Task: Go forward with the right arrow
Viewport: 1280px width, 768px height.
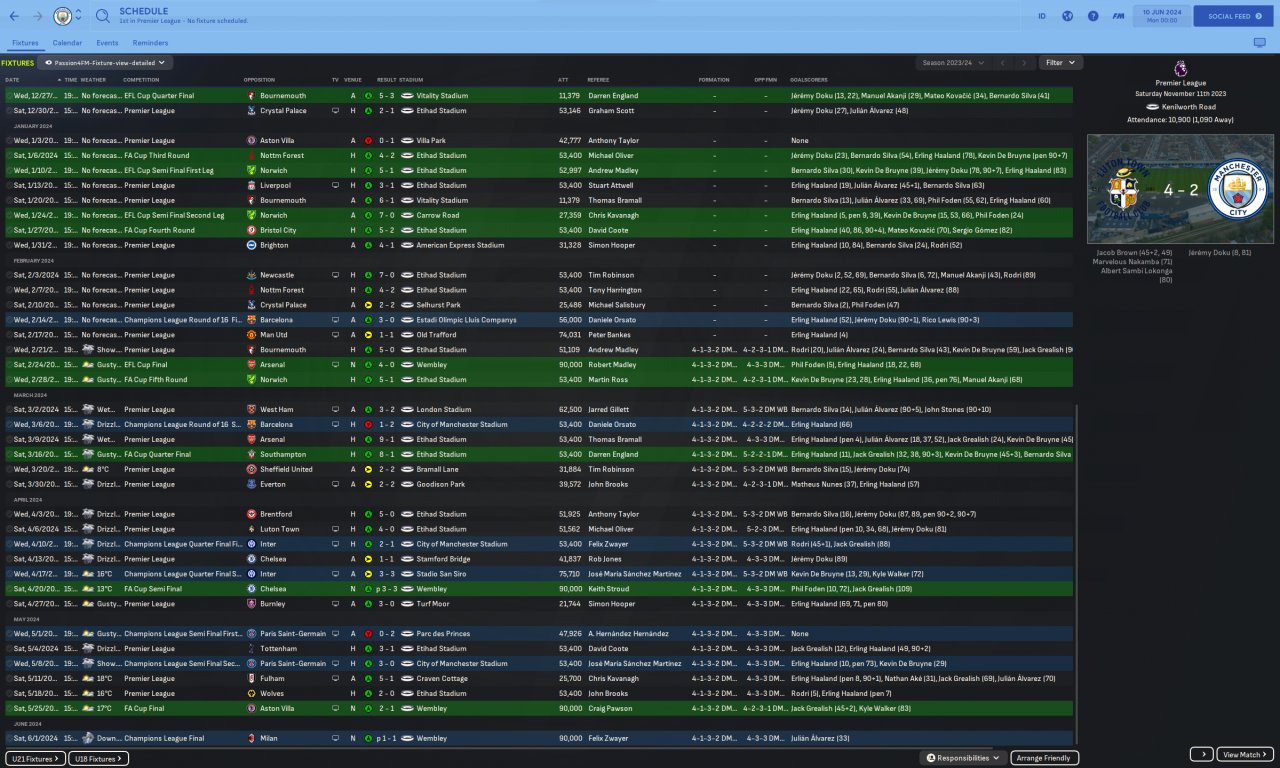Action: pos(37,16)
